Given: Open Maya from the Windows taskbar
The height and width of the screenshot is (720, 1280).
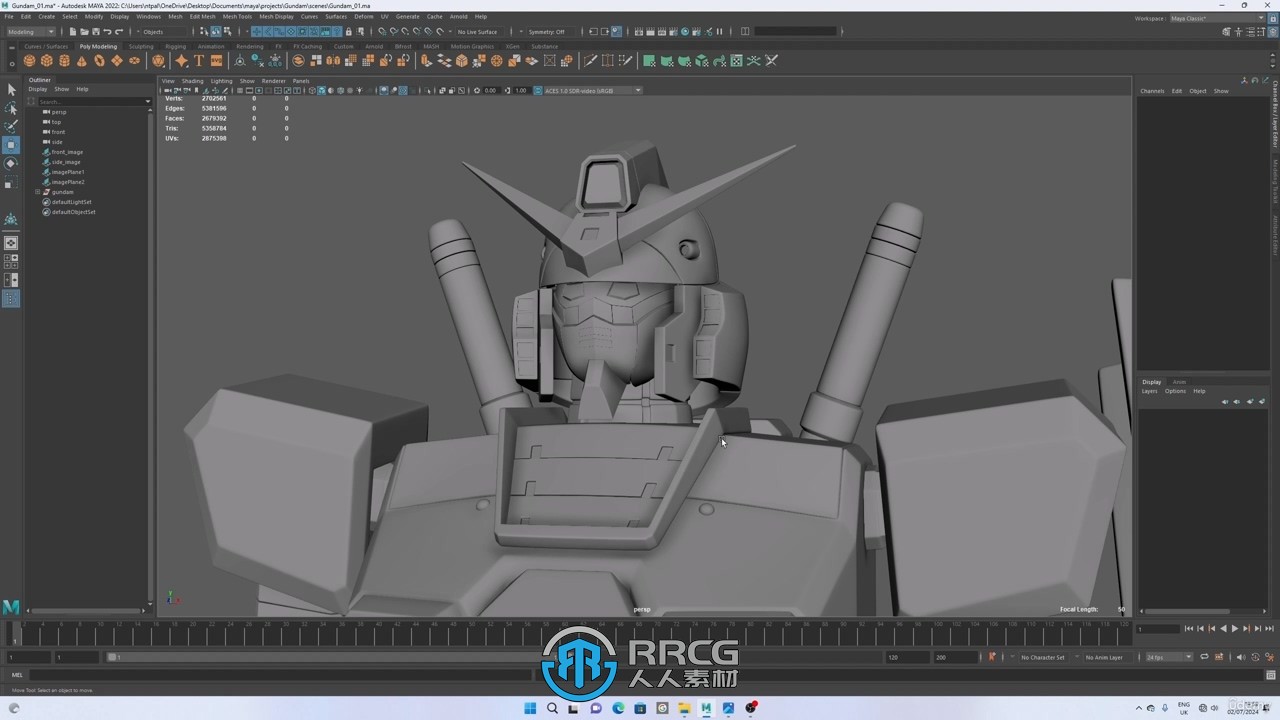Looking at the screenshot, I should (706, 708).
